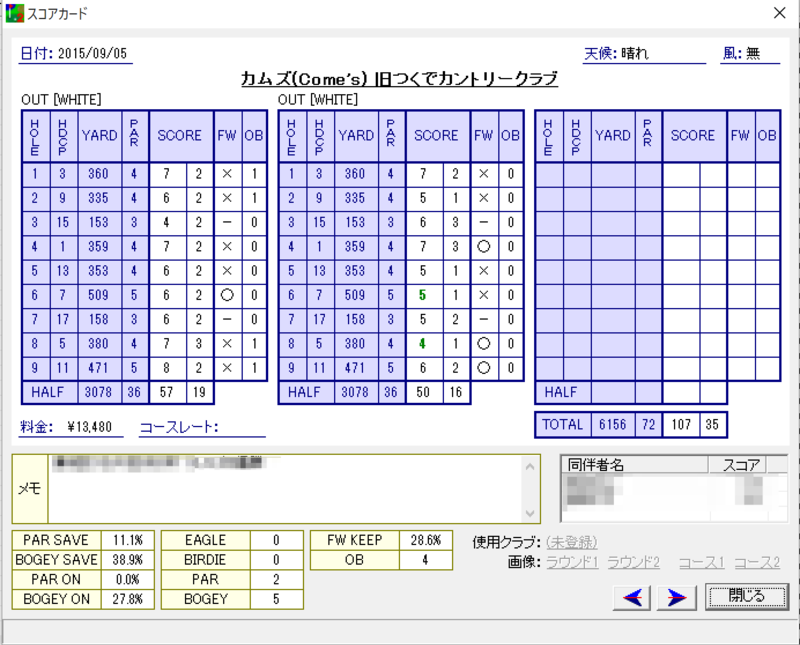Click the scroll up arrow in memo box
This screenshot has height=645, width=800.
530,466
